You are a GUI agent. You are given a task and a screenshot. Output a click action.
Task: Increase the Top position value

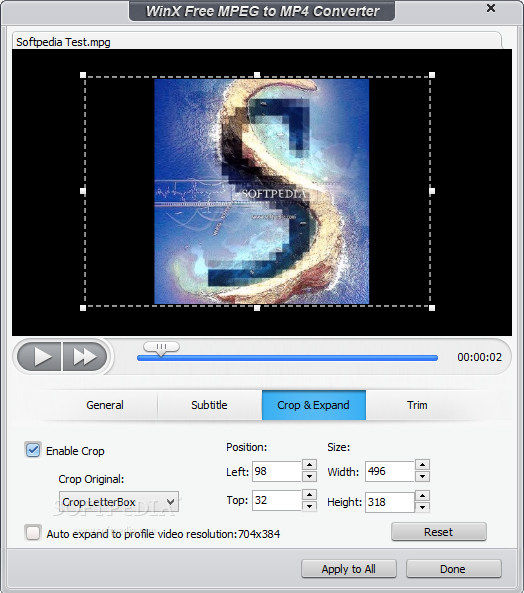click(x=309, y=495)
